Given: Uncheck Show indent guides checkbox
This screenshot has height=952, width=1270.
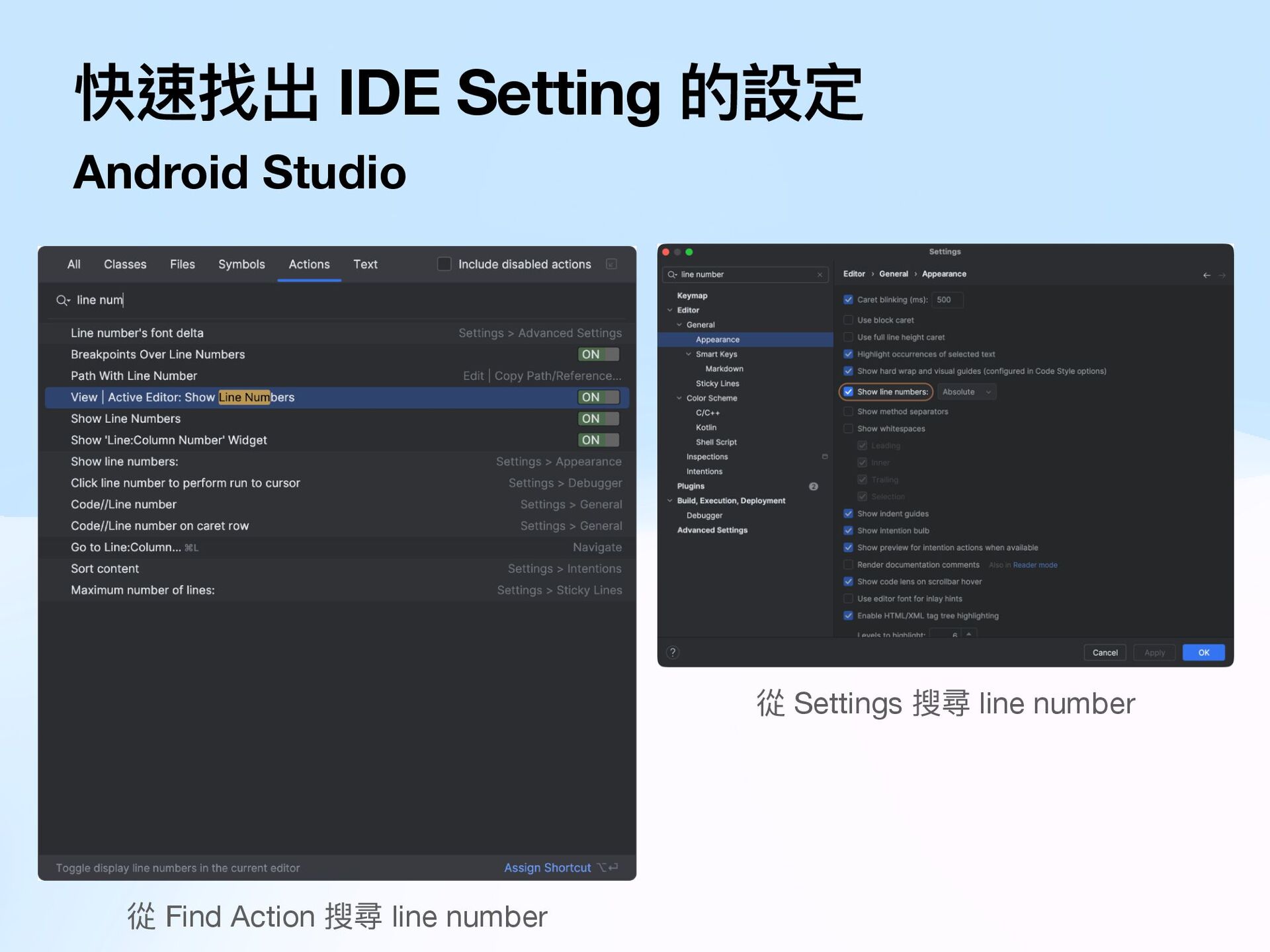Looking at the screenshot, I should (848, 514).
